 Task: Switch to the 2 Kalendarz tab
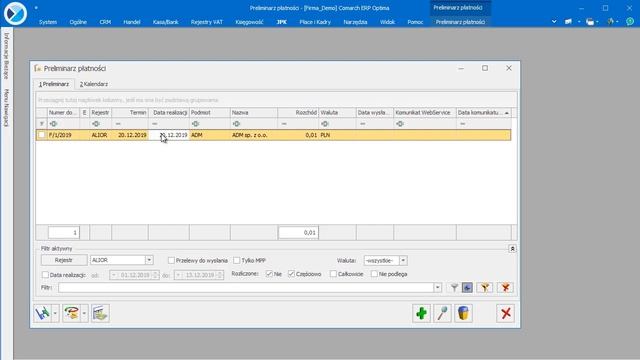[94, 84]
